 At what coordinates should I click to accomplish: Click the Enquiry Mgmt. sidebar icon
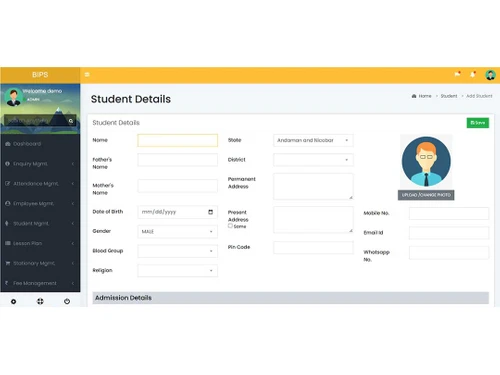pos(8,164)
